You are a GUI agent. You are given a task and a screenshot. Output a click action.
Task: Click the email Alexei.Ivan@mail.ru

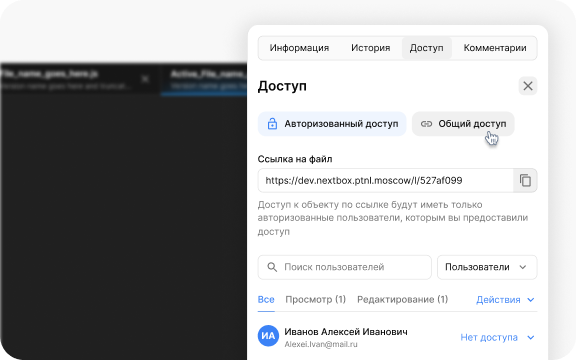(321, 344)
